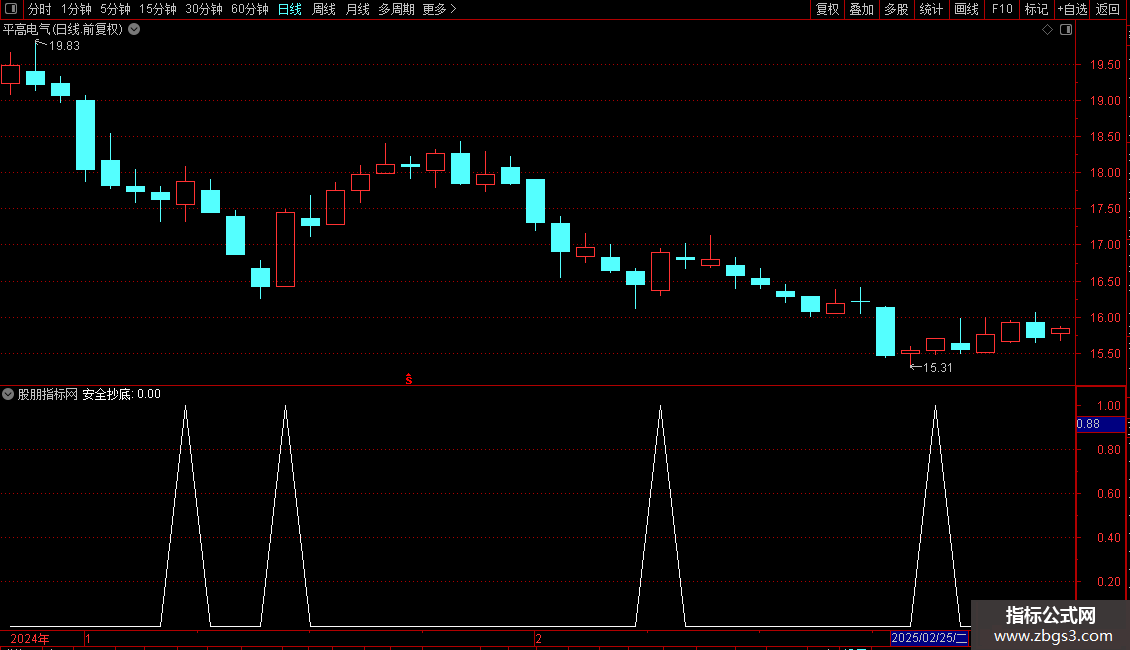Viewport: 1130px width, 650px height.
Task: Click the 2025/02/25 date label
Action: coord(929,638)
